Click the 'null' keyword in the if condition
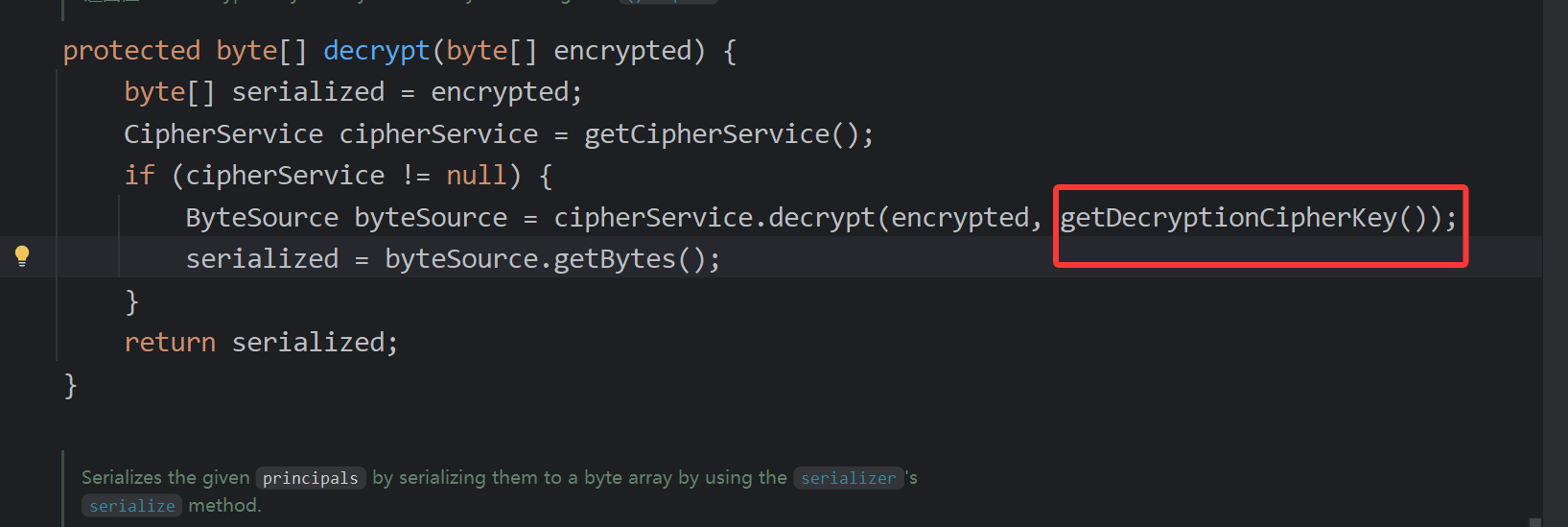Screen dimensions: 1568x527 [476, 176]
